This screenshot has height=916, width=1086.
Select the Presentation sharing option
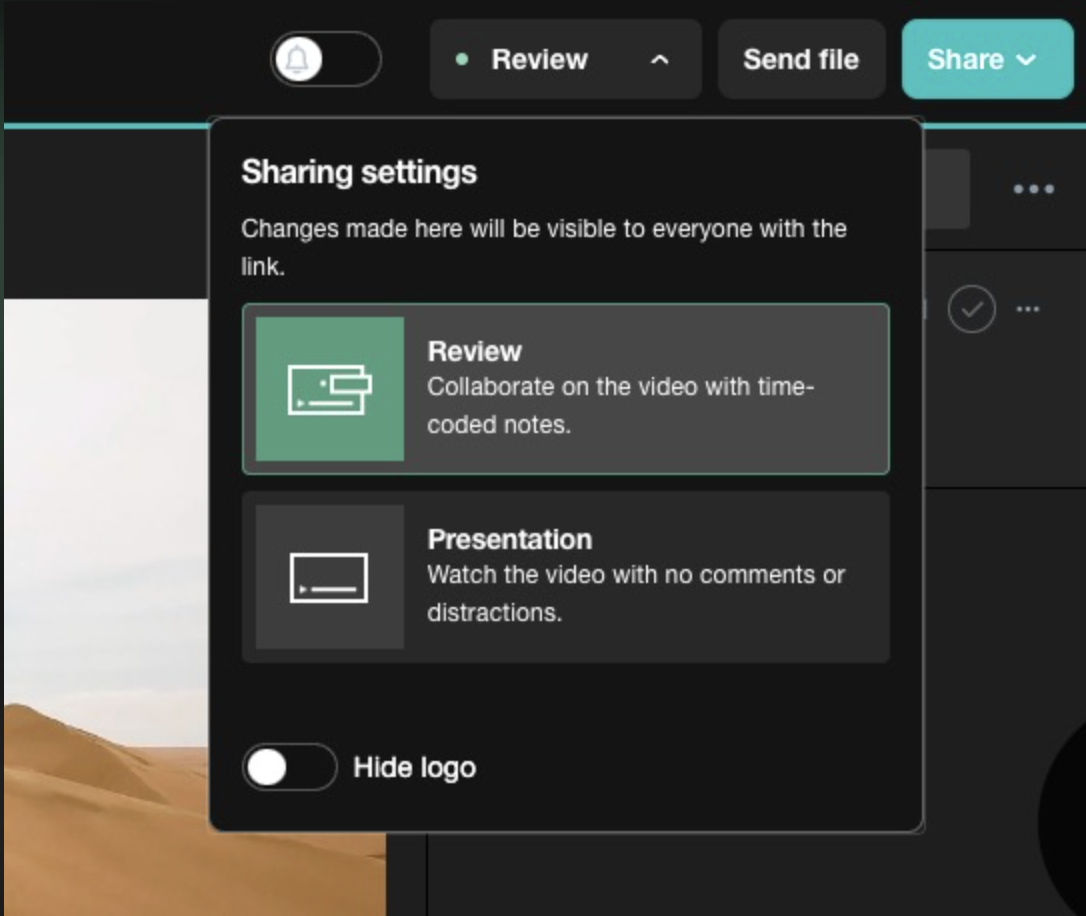(x=566, y=577)
